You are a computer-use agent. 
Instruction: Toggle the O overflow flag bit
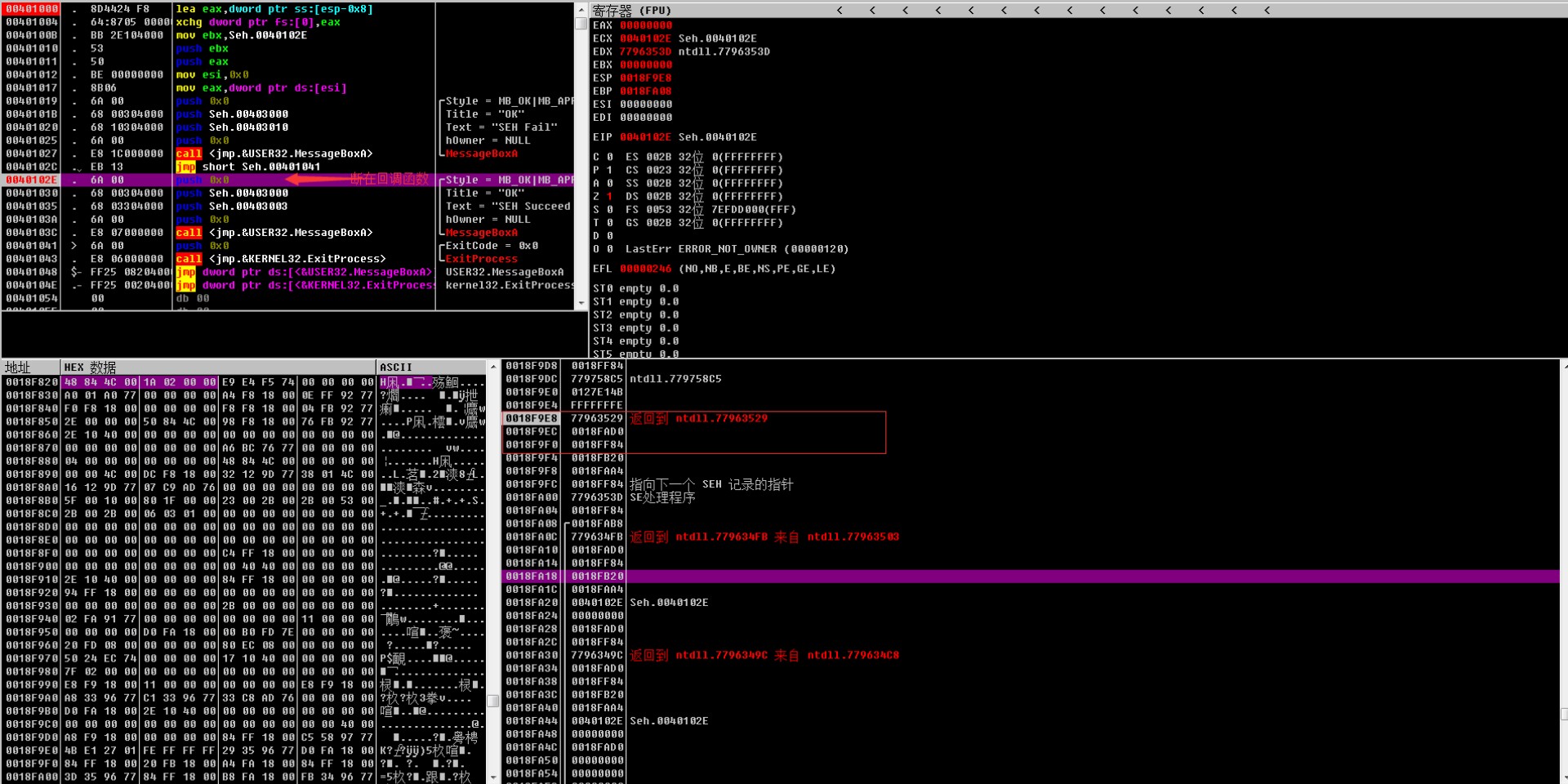610,249
